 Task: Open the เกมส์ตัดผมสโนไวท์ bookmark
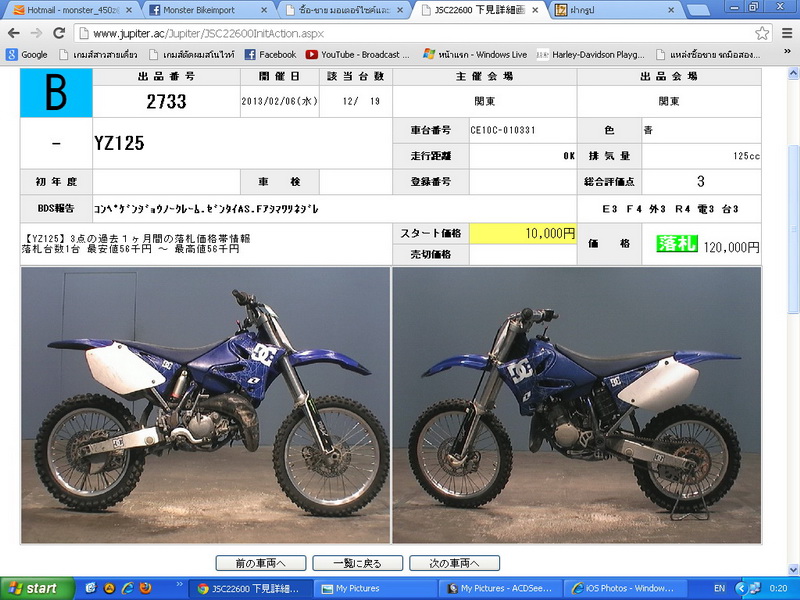192,55
